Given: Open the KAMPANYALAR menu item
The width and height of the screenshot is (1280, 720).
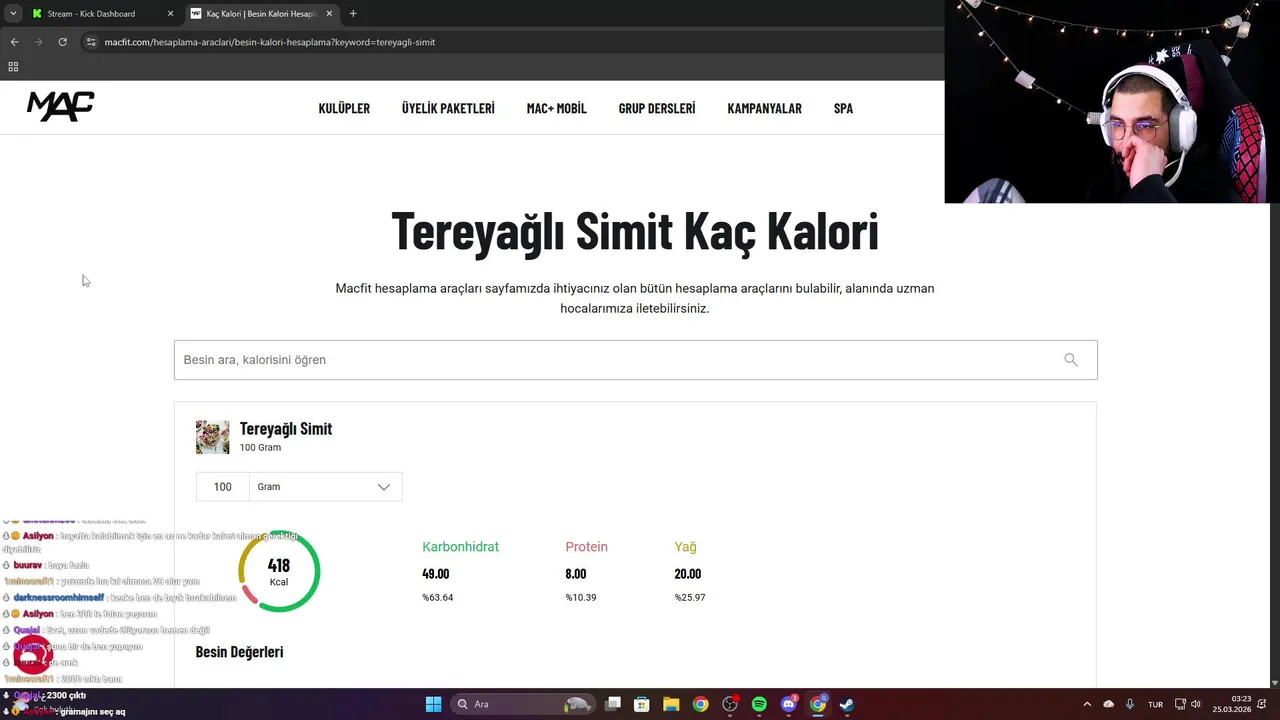Looking at the screenshot, I should click(x=764, y=108).
